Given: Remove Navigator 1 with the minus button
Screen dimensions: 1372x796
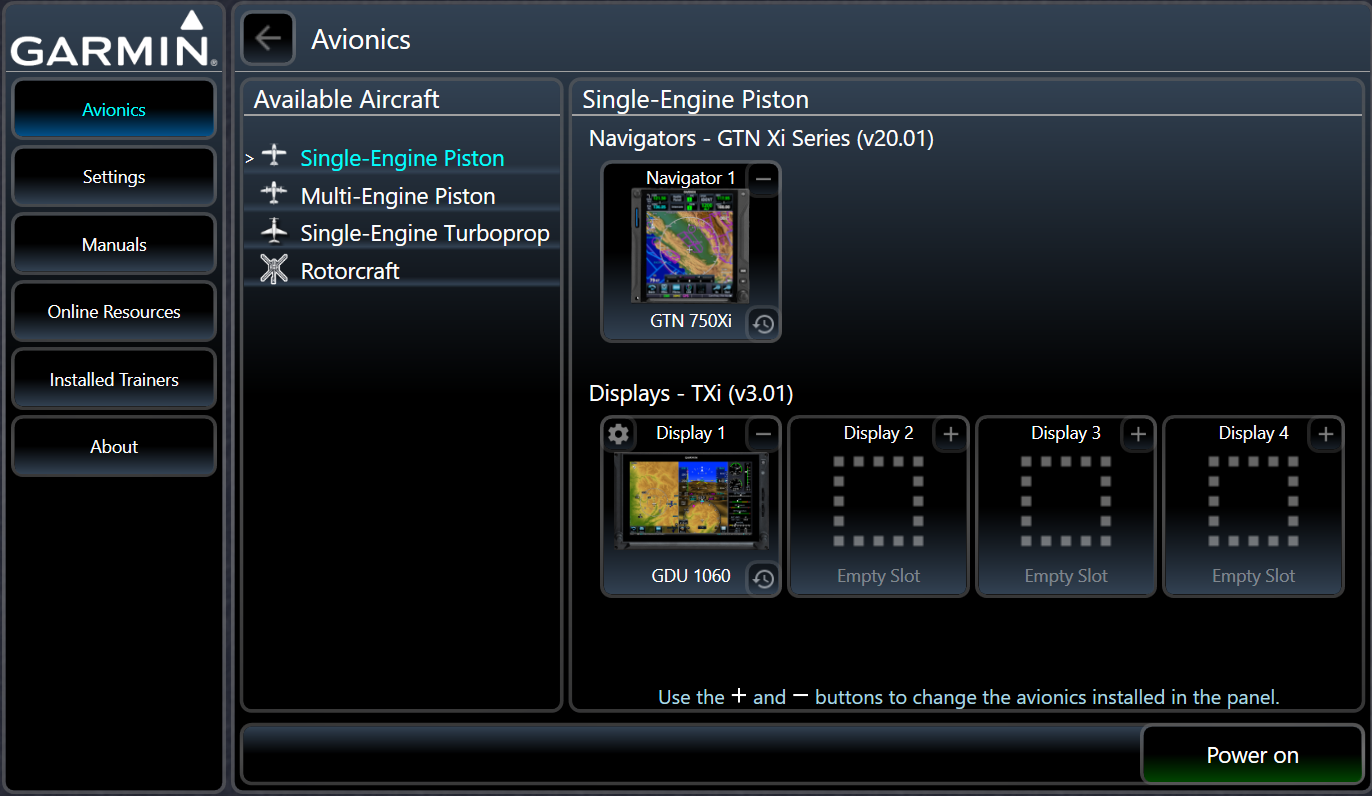Looking at the screenshot, I should 763,179.
